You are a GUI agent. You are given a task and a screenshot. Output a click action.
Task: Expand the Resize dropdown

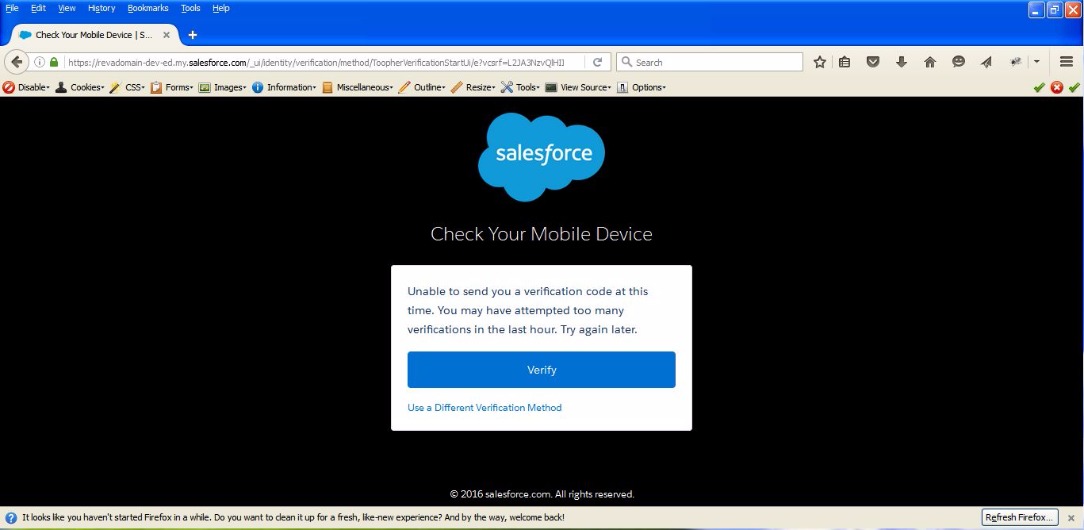pyautogui.click(x=473, y=88)
